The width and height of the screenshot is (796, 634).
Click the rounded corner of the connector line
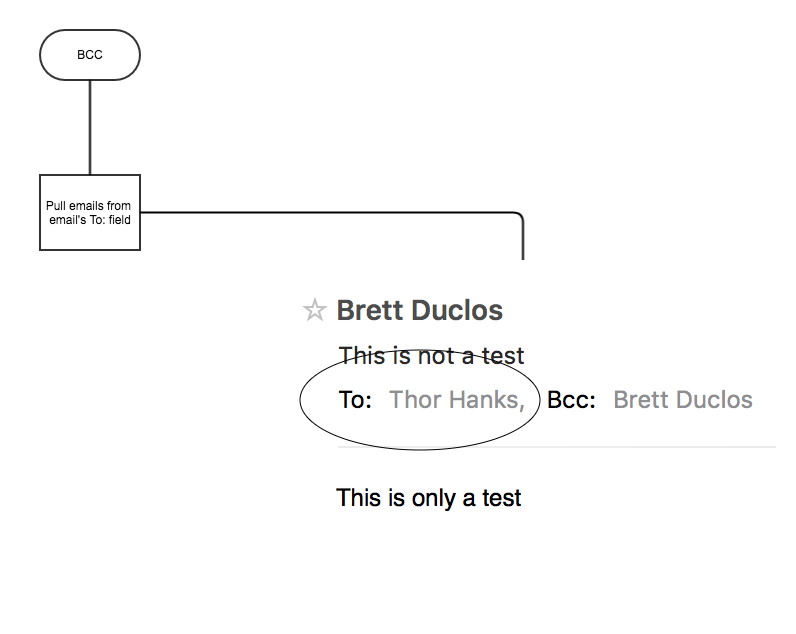520,215
